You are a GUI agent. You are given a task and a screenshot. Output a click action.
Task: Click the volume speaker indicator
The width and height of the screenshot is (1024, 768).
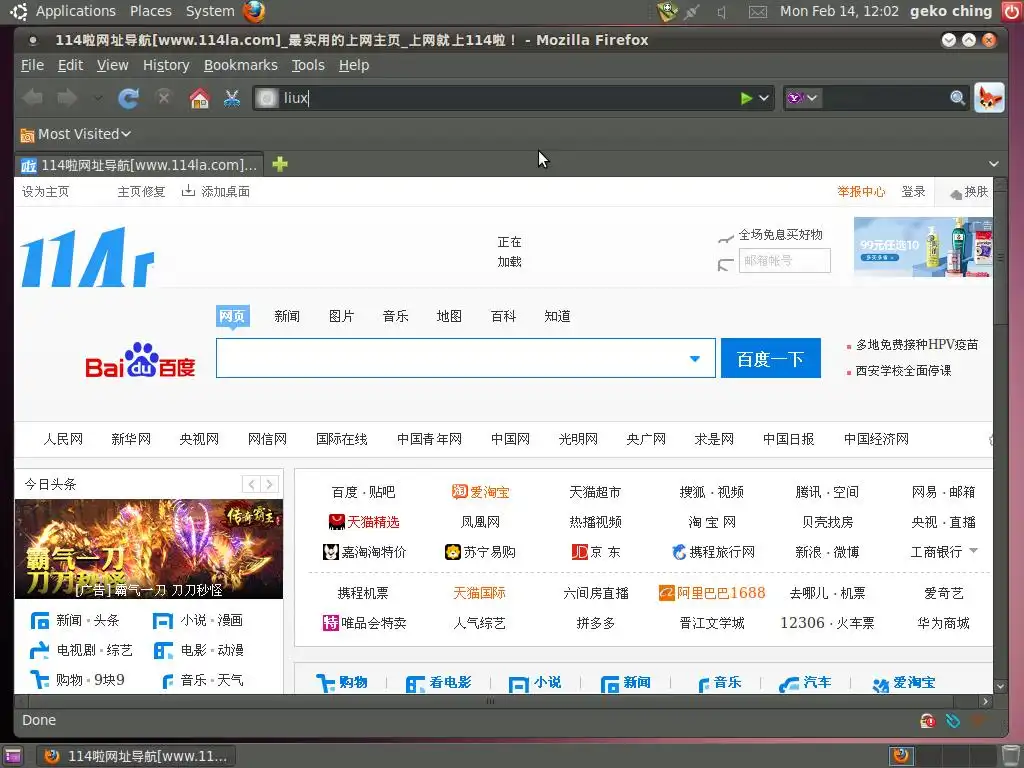coord(722,12)
